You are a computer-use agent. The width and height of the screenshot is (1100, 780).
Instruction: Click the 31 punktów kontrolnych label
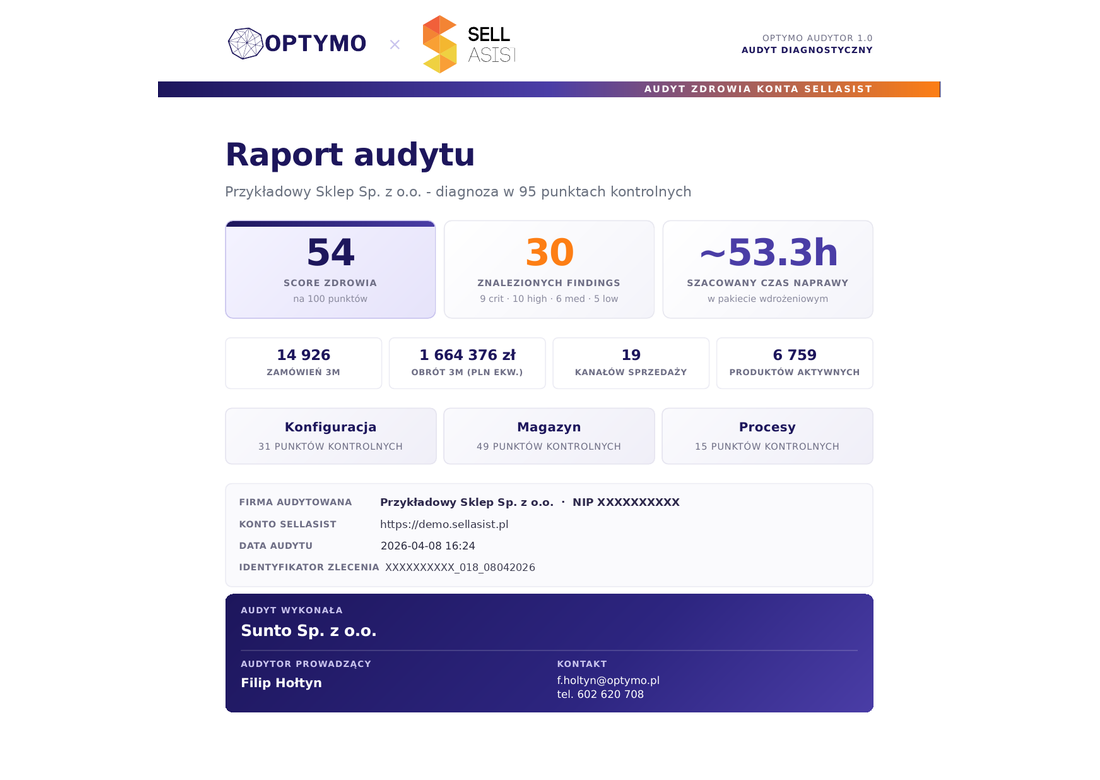[x=330, y=446]
